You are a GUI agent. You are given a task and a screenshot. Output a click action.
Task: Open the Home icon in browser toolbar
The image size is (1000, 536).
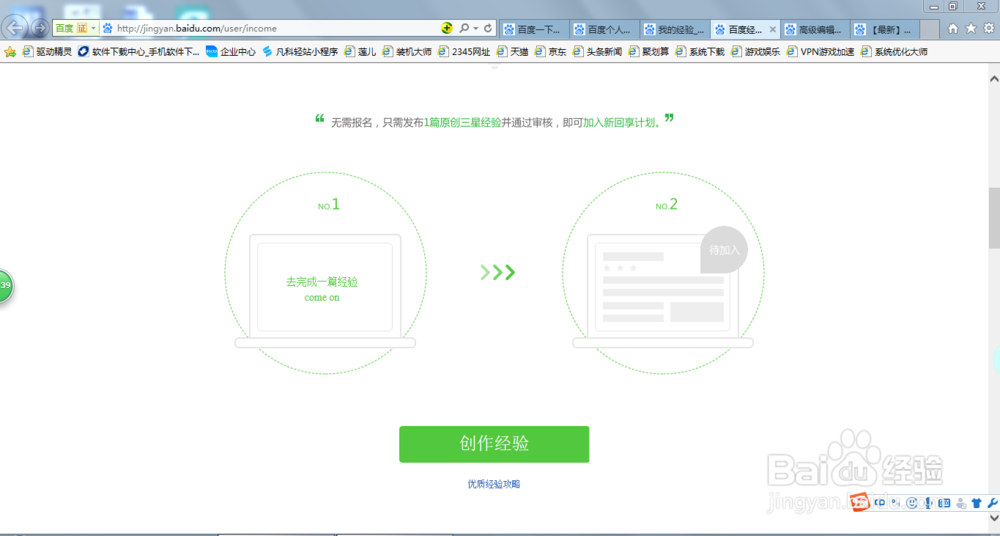click(x=953, y=28)
